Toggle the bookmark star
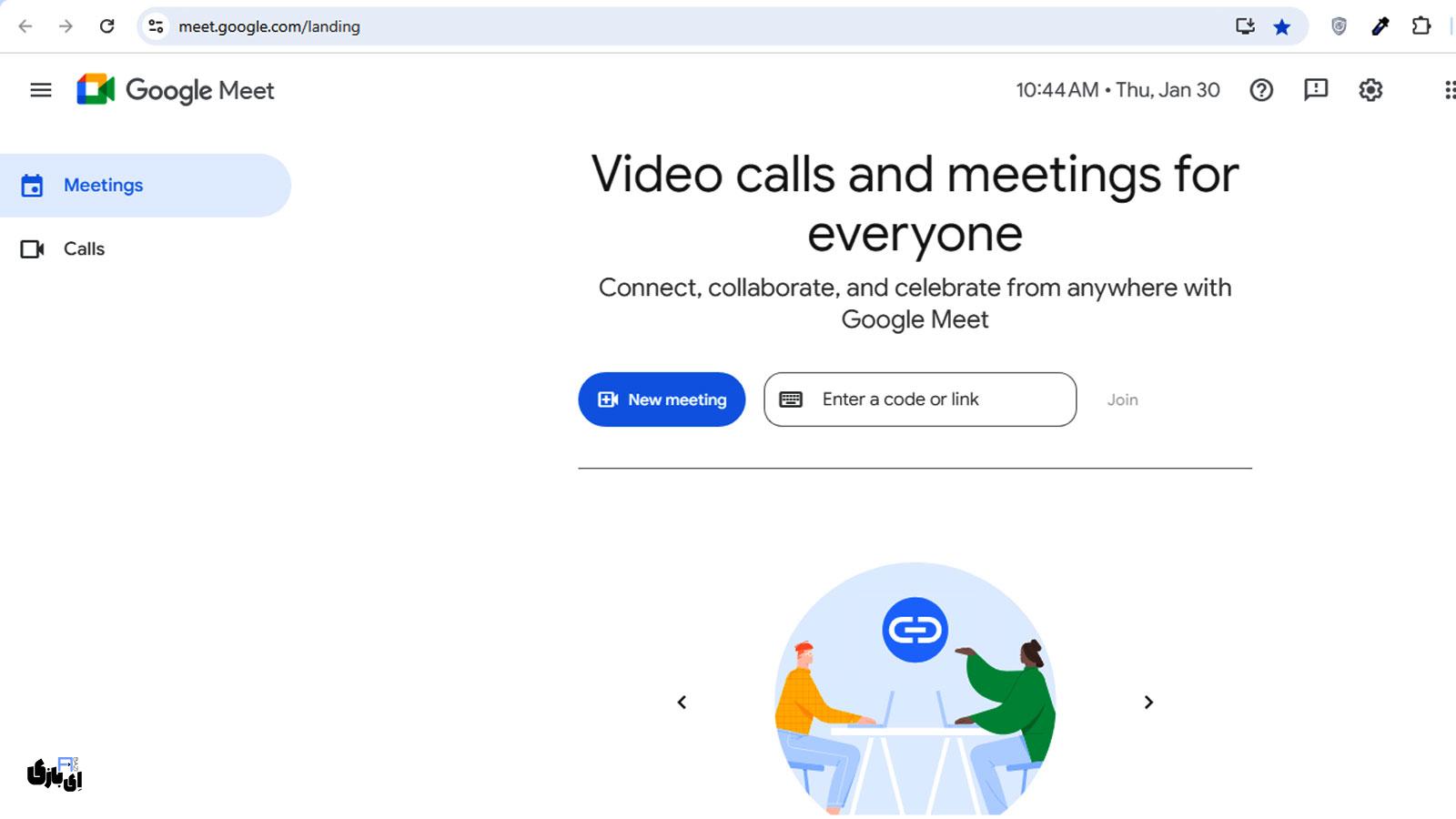Screen dimensions: 1456x819 [x=1282, y=26]
